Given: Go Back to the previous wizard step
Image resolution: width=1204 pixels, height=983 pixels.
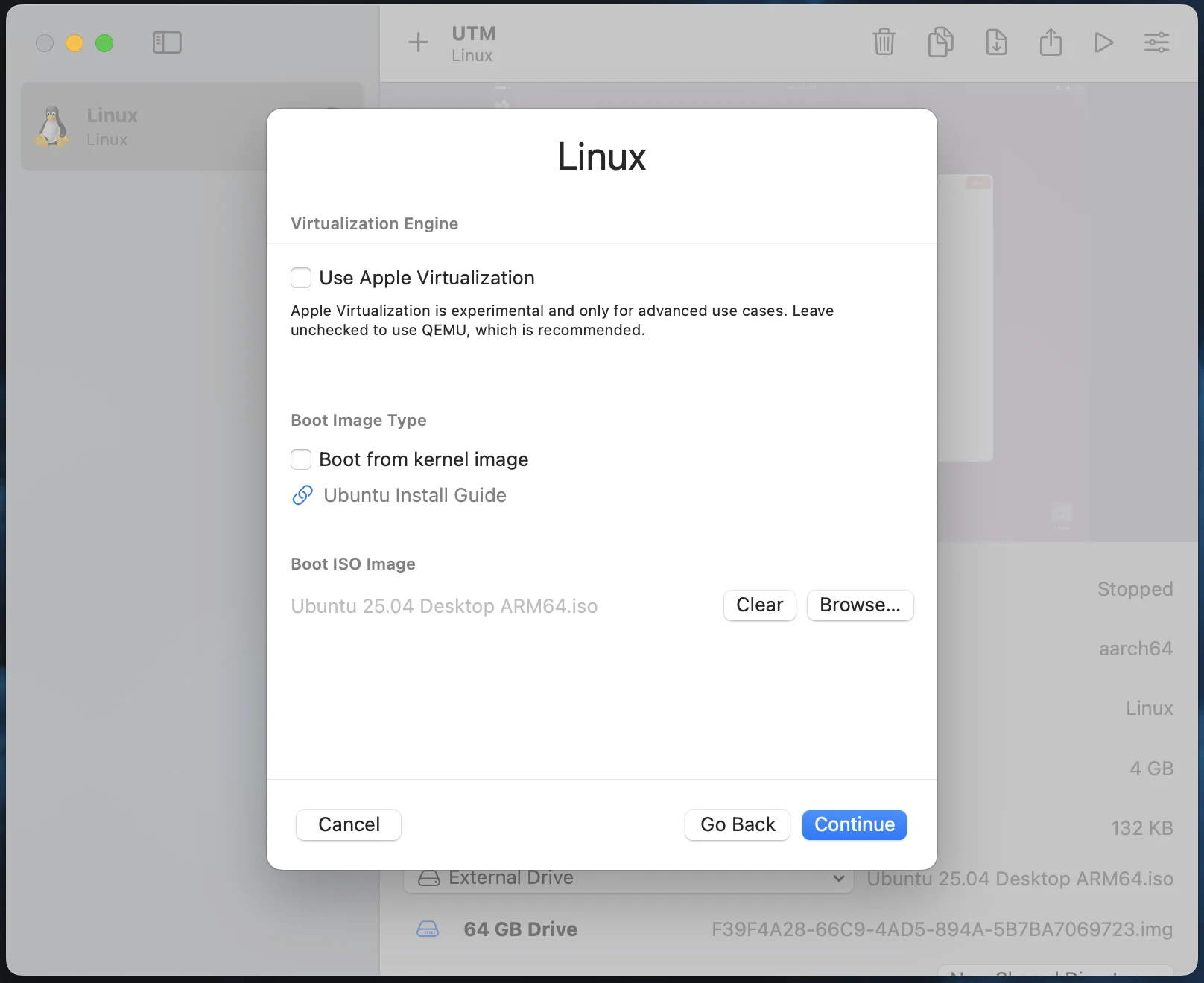Looking at the screenshot, I should (738, 824).
